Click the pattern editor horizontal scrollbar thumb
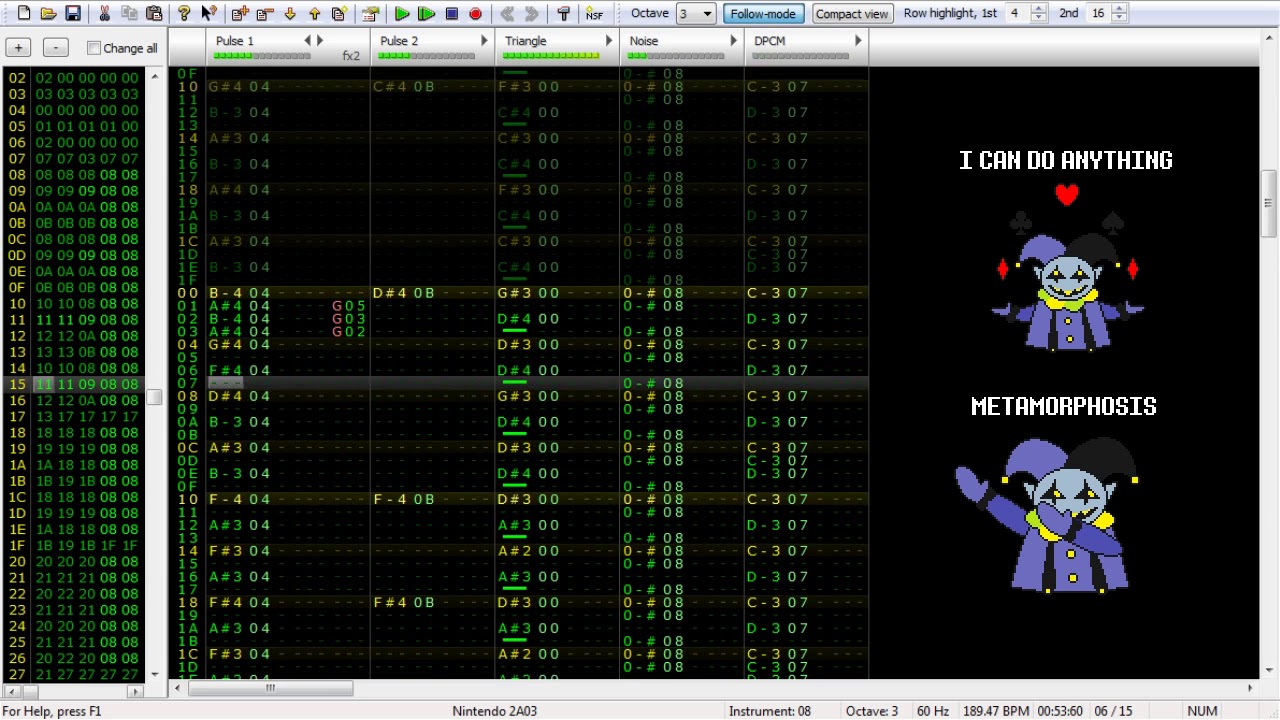The image size is (1280, 720). (270, 688)
